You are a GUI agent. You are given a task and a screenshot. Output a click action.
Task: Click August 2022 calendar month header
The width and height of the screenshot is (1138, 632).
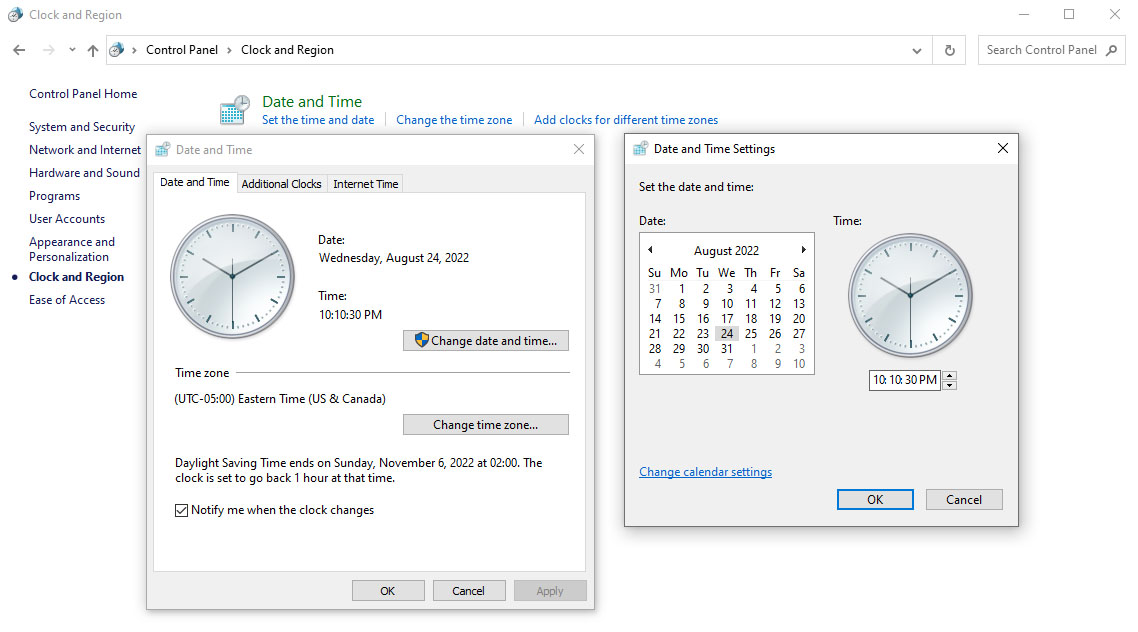click(726, 250)
